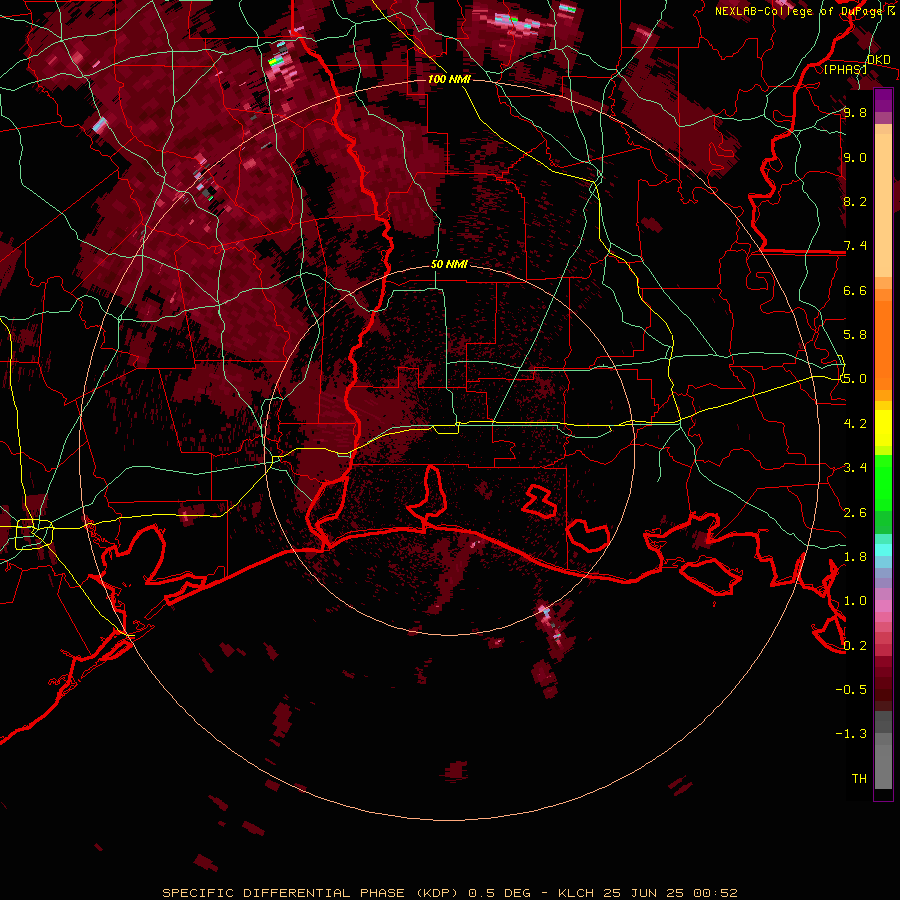900x900 pixels.
Task: Pick the cyan segment of the color bar
Action: (x=883, y=549)
